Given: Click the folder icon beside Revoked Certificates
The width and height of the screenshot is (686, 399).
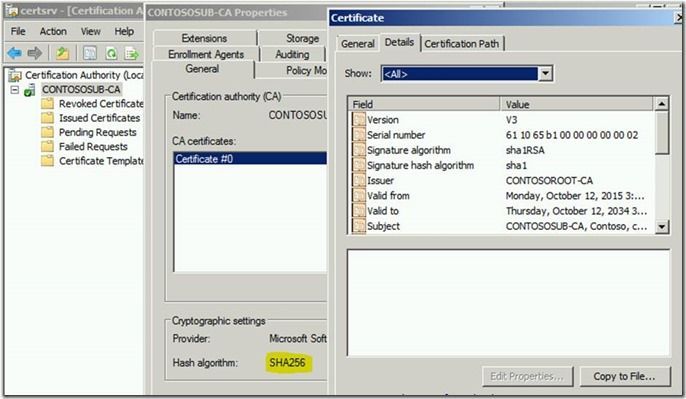Looking at the screenshot, I should 47,104.
